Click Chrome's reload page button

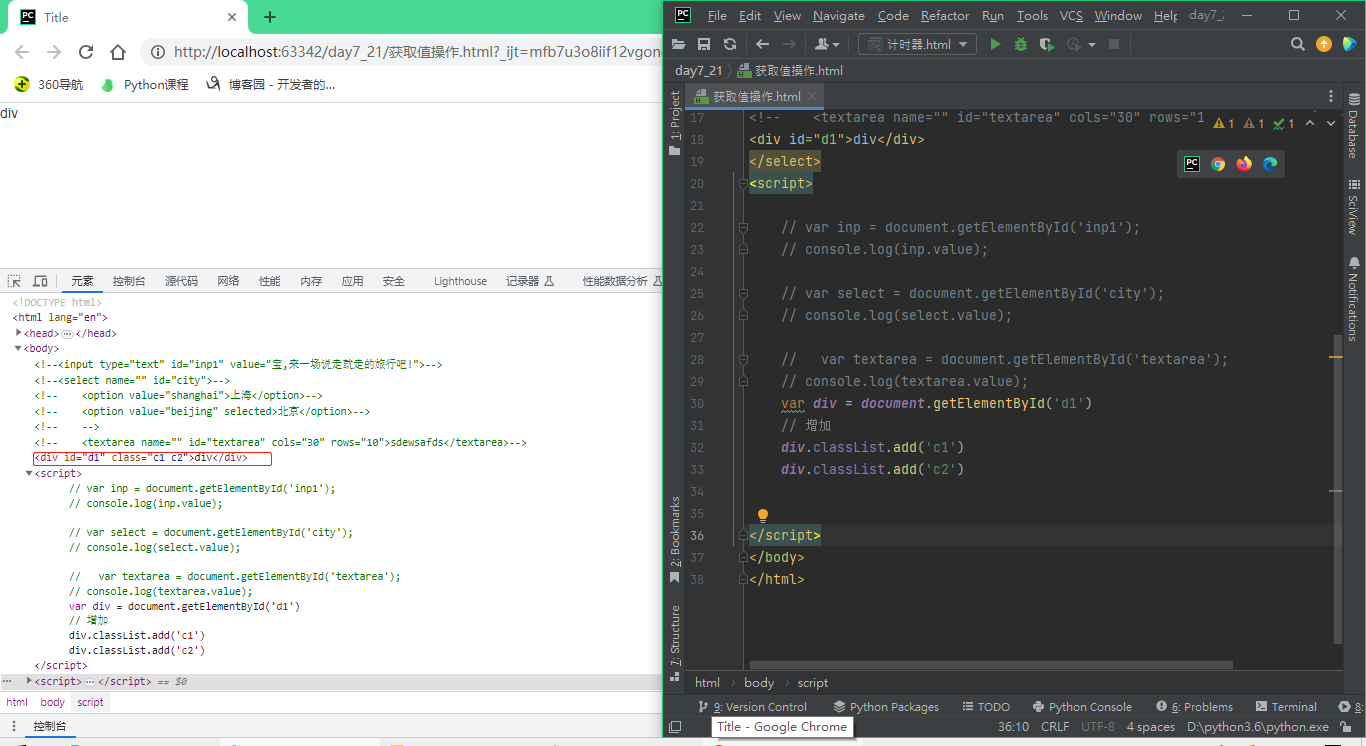point(86,52)
